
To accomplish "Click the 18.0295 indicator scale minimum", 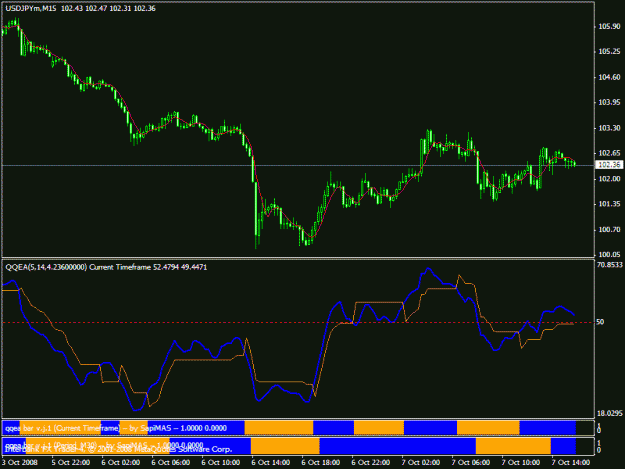I will click(609, 414).
